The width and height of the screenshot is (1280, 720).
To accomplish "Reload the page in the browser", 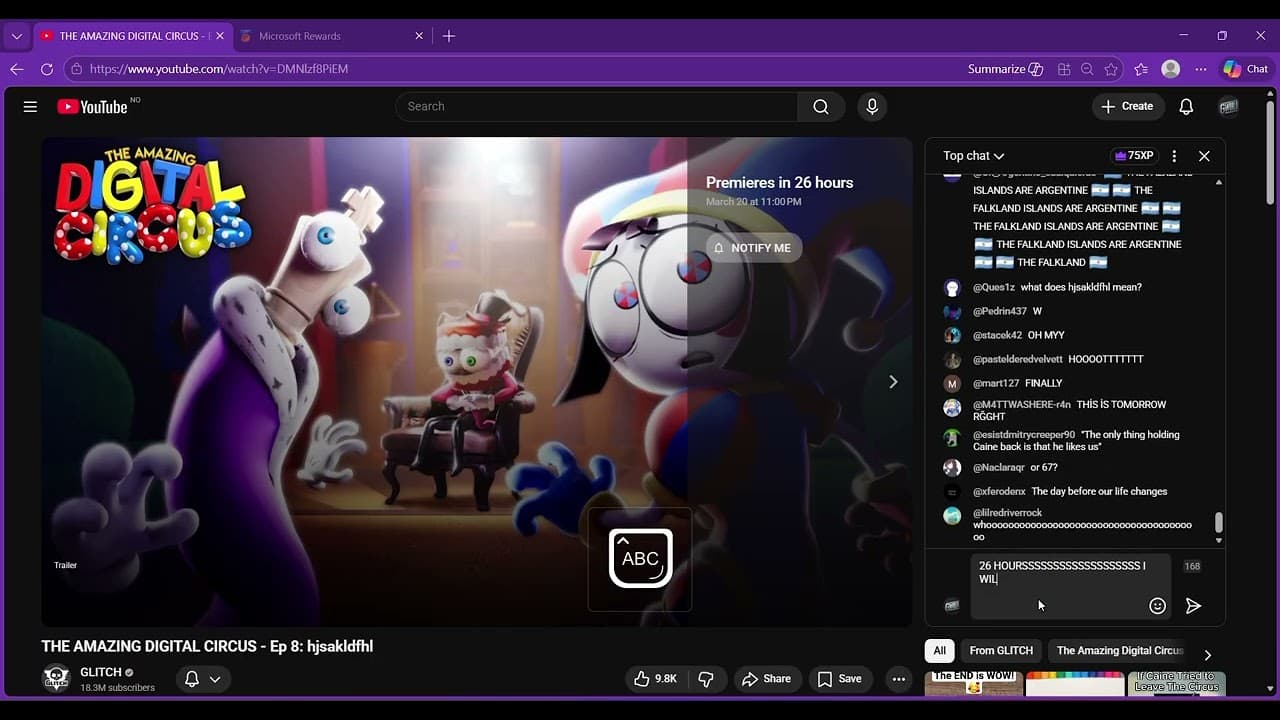I will 46,69.
